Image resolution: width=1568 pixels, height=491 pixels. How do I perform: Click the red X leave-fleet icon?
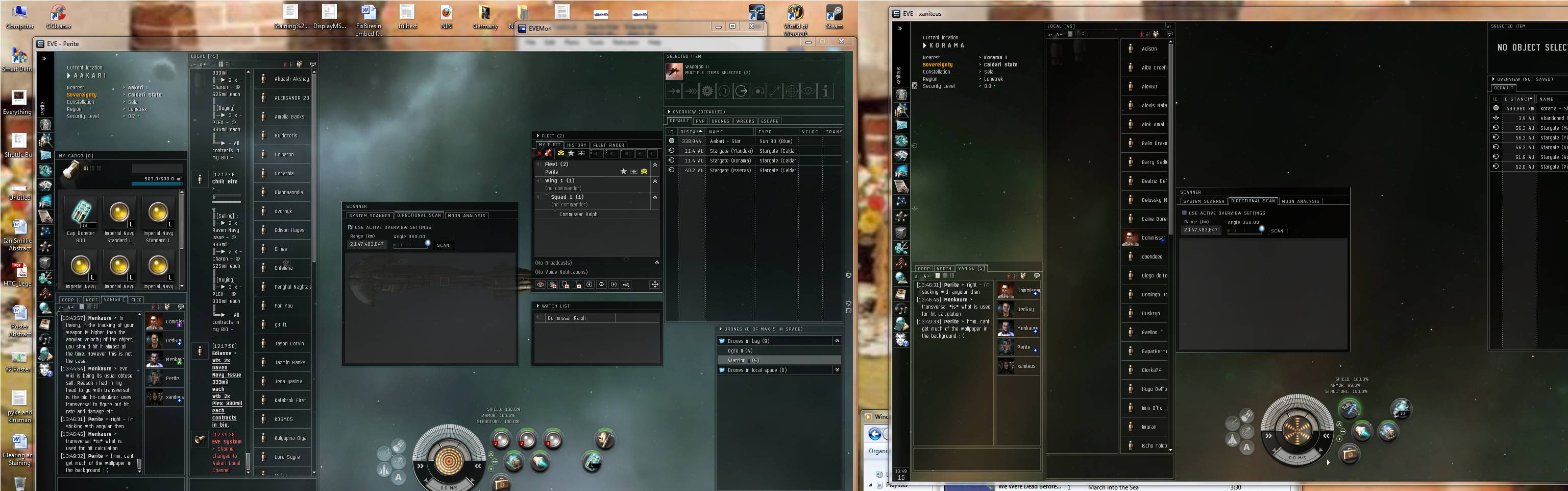pos(540,153)
